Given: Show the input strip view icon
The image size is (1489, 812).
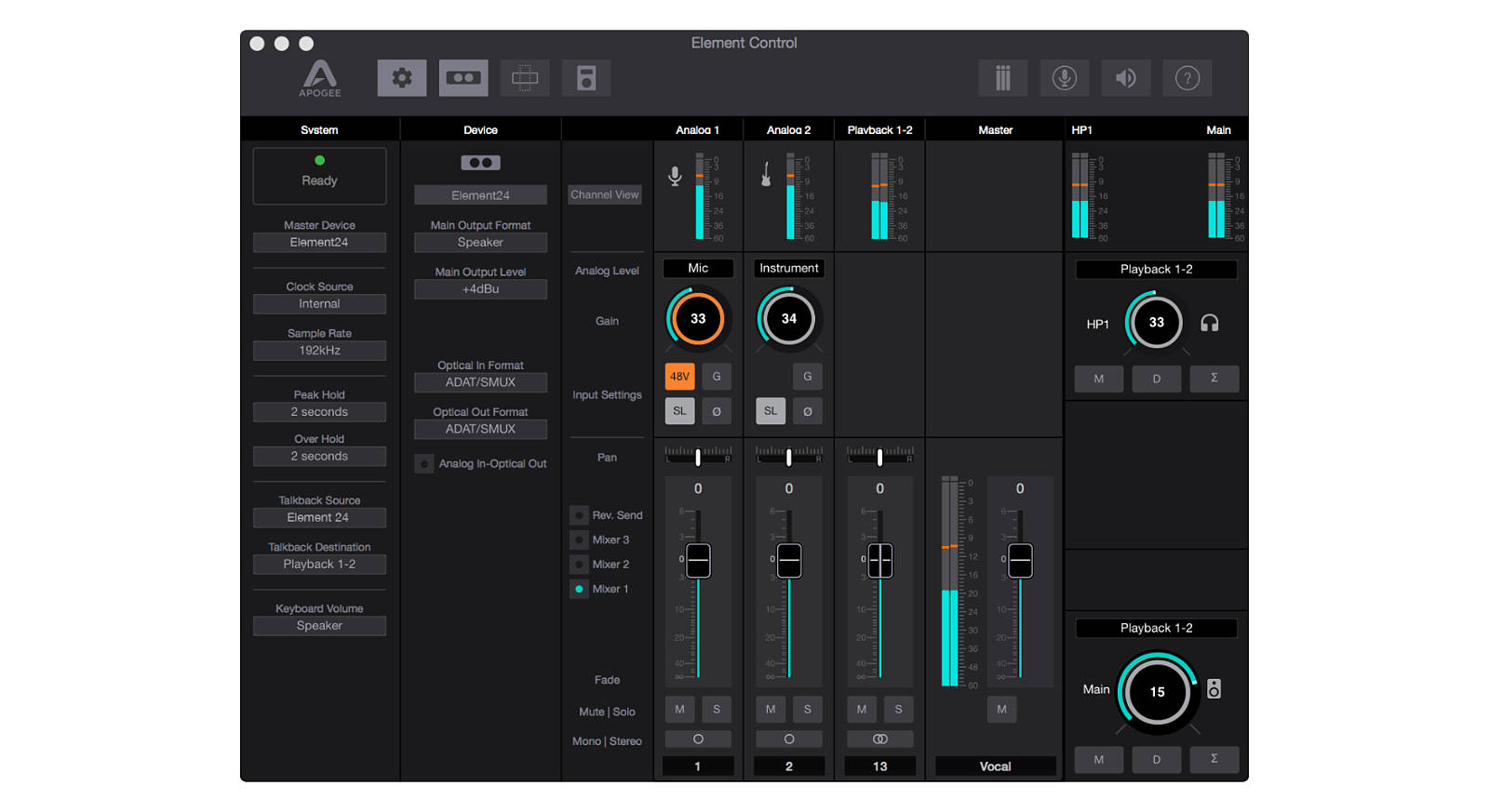Looking at the screenshot, I should pyautogui.click(x=525, y=78).
